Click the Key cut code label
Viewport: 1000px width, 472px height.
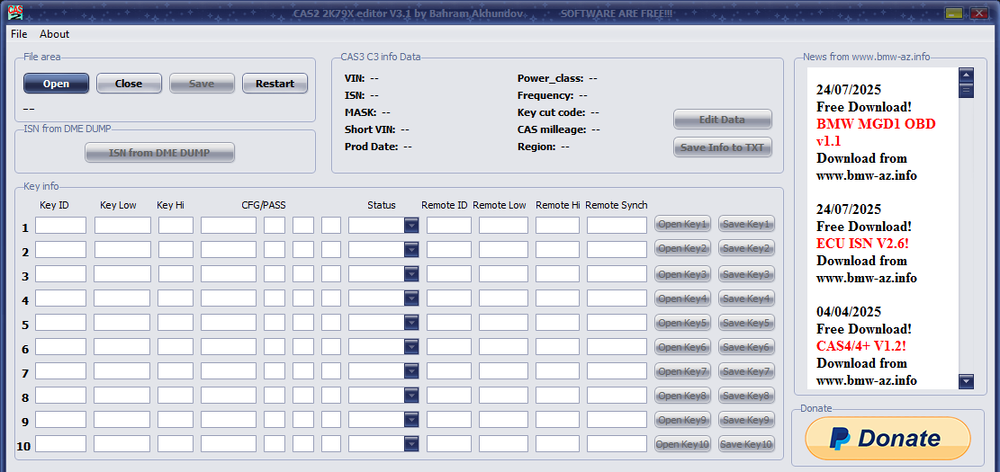(x=552, y=113)
